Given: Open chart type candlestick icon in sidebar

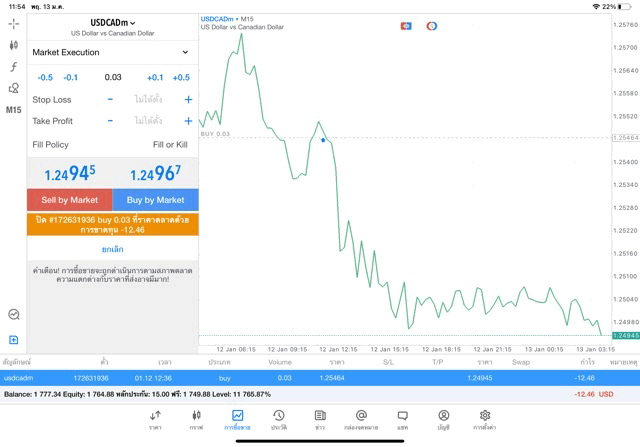Looking at the screenshot, I should (x=13, y=45).
